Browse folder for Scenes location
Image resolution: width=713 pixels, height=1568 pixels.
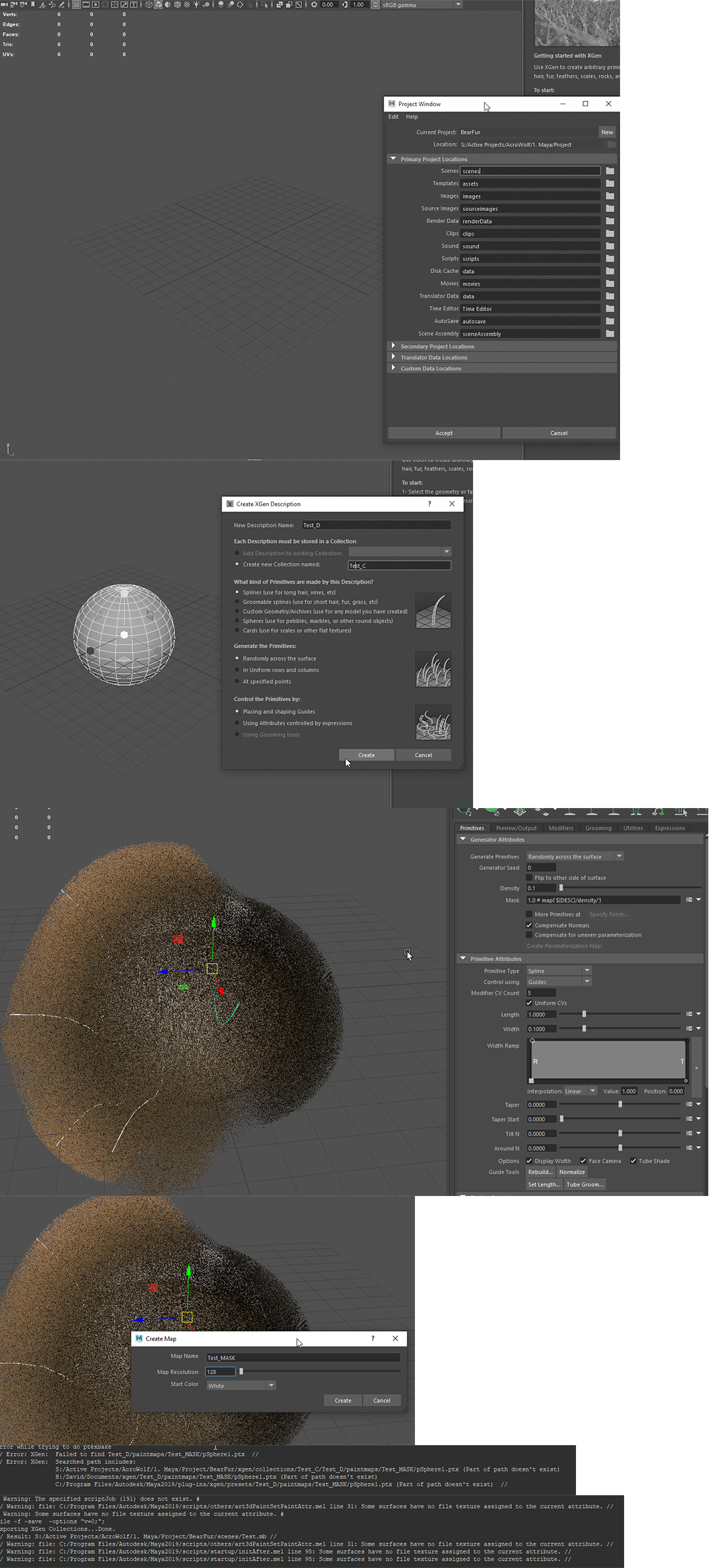point(610,171)
